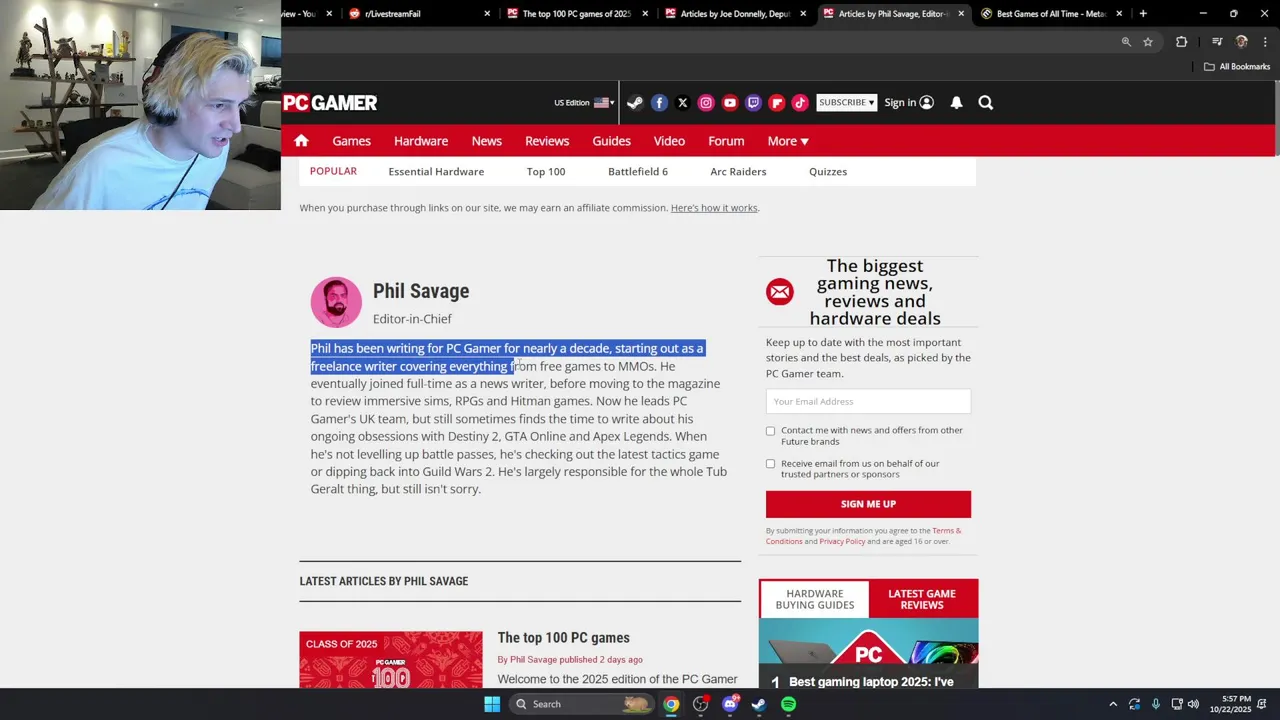Screen dimensions: 1280x720
Task: Open OBS Studio from the taskbar
Action: click(700, 704)
